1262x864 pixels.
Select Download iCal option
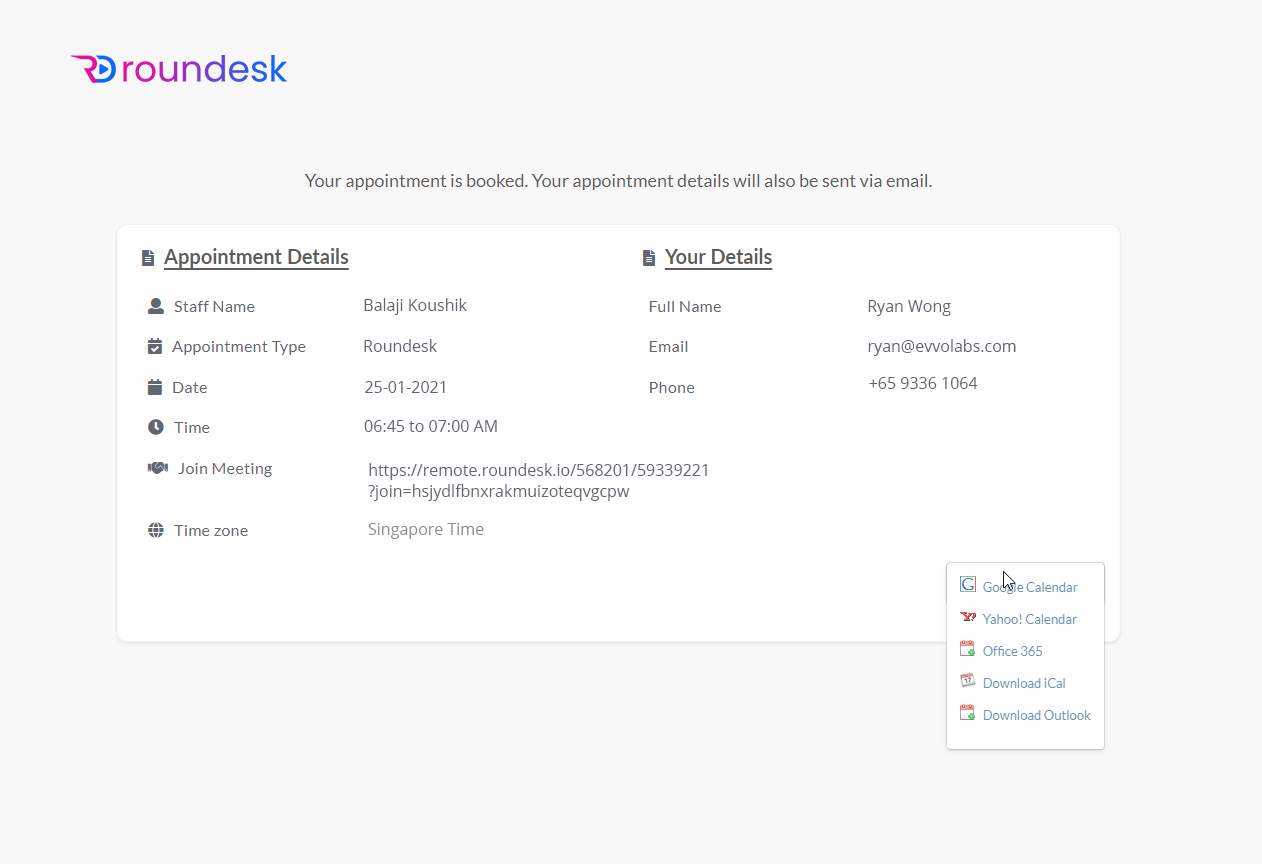click(x=1025, y=683)
